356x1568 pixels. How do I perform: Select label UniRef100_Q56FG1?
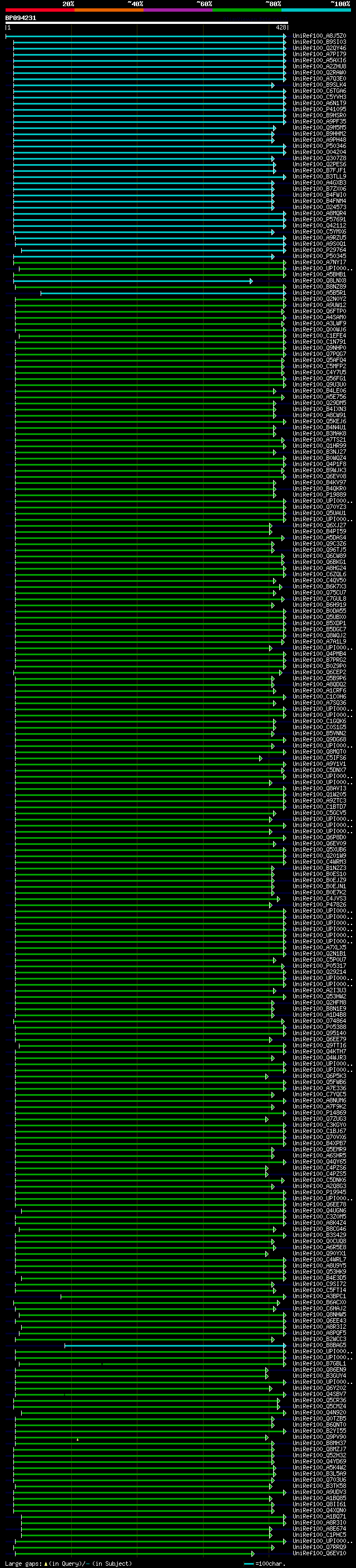(x=319, y=379)
